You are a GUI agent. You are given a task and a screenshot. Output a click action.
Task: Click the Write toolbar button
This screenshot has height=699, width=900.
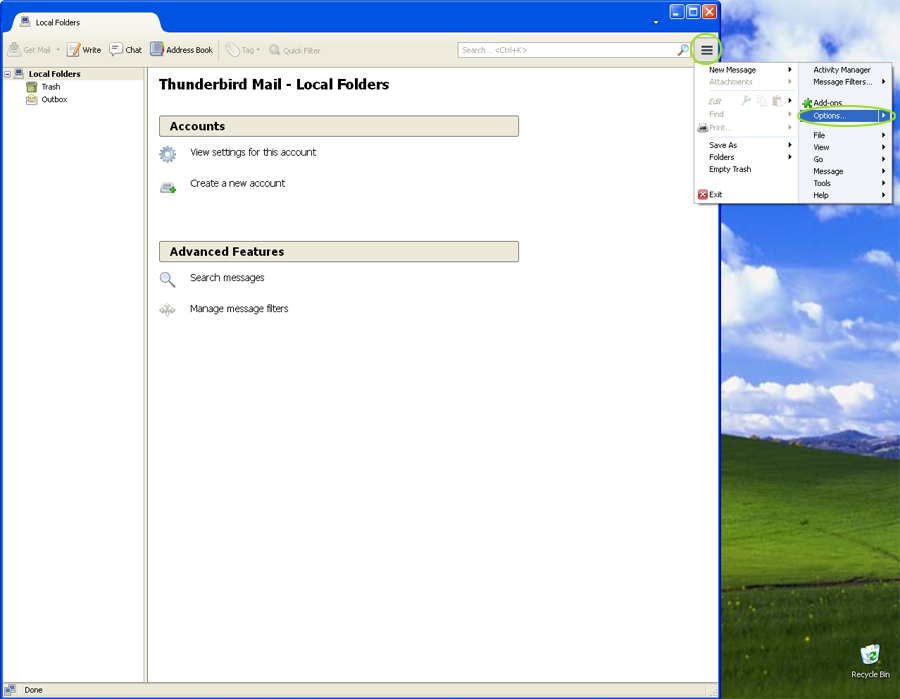click(84, 50)
